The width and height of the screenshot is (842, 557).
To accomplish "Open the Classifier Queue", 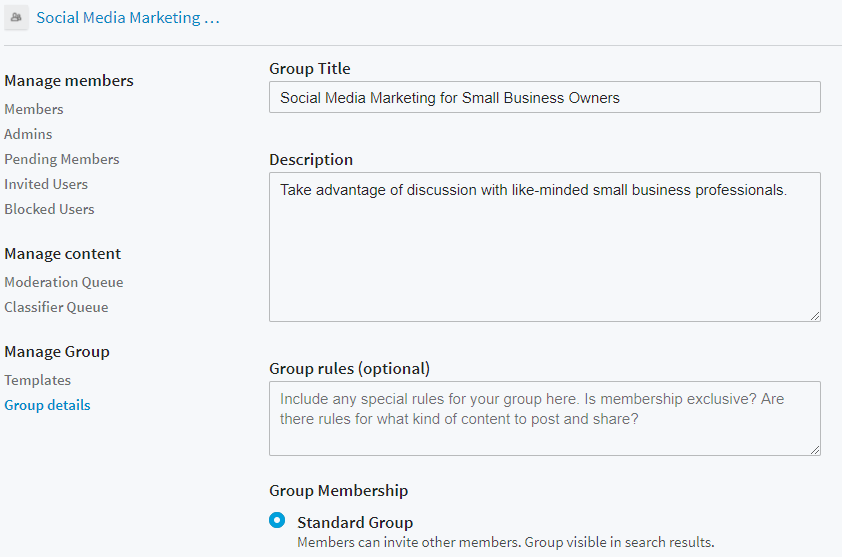I will [x=56, y=307].
